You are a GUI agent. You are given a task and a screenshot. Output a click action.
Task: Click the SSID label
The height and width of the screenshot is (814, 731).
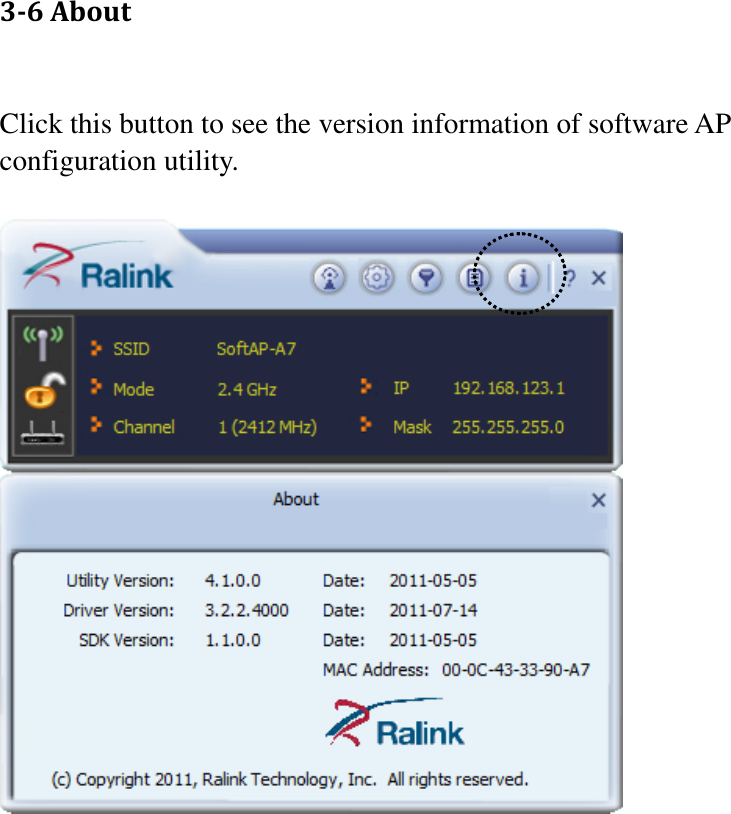coord(131,348)
